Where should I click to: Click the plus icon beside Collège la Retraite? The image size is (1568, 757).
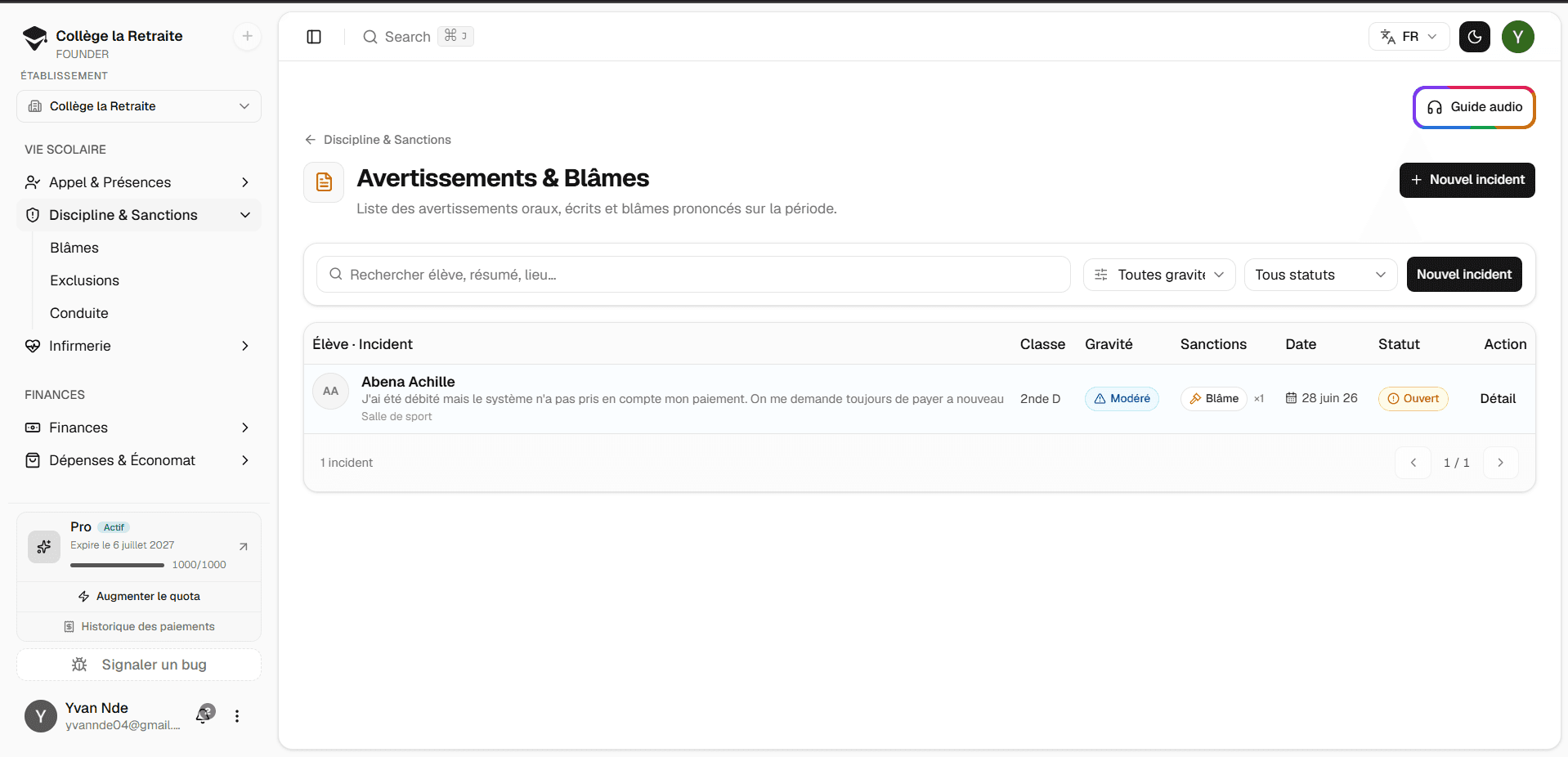click(247, 36)
